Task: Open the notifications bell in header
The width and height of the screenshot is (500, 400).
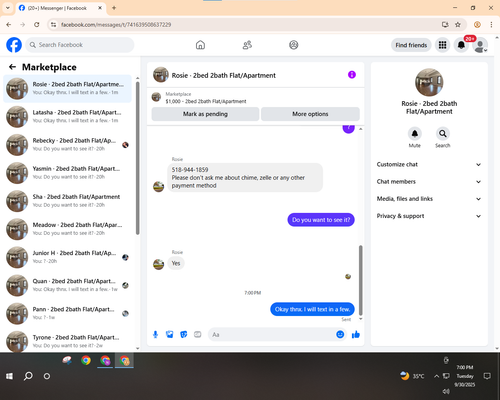Action: point(461,45)
